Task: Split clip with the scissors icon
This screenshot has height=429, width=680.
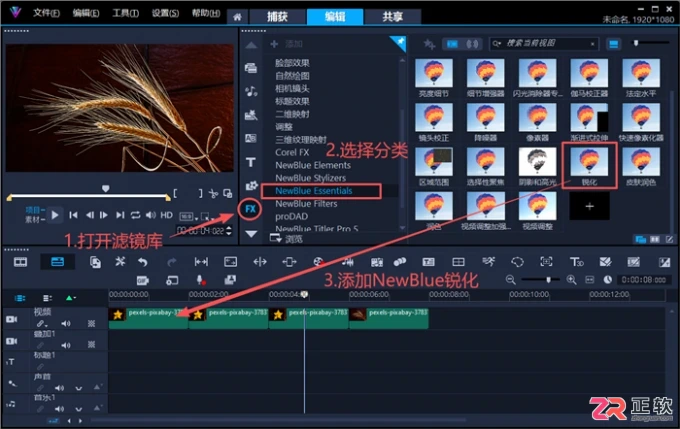Action: (213, 193)
